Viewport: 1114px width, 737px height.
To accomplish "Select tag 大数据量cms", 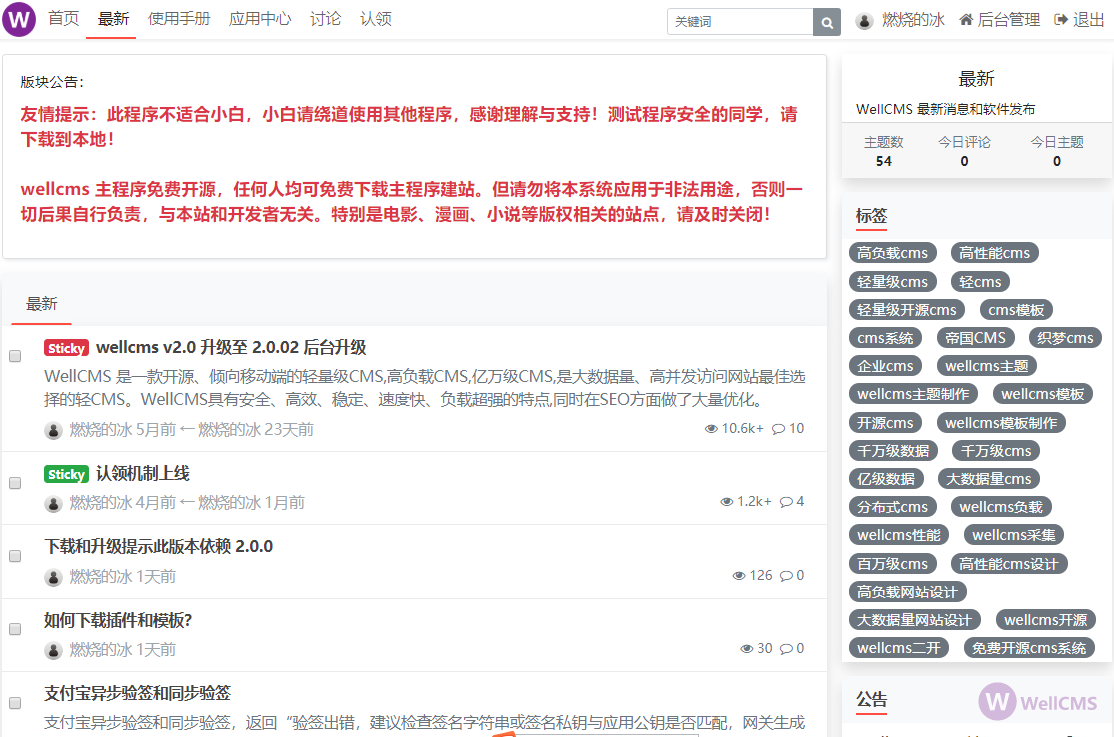I will pos(988,480).
